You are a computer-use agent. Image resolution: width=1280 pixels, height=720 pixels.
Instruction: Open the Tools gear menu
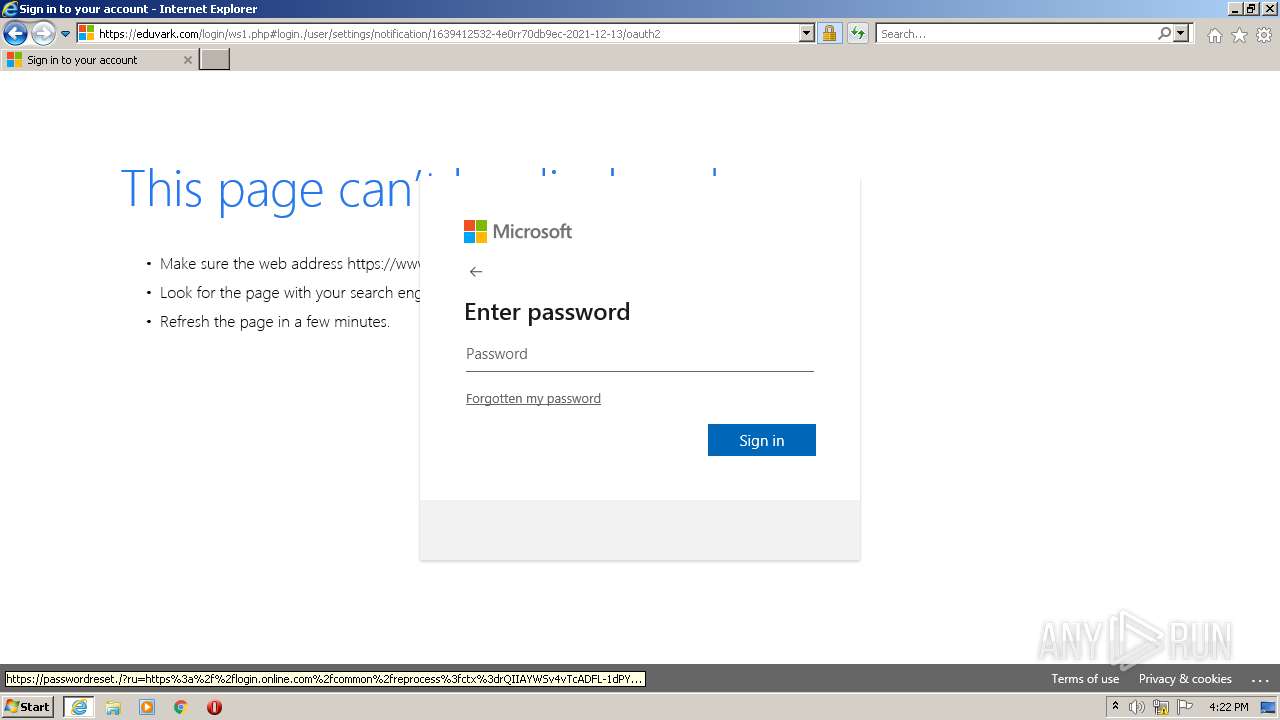point(1264,35)
